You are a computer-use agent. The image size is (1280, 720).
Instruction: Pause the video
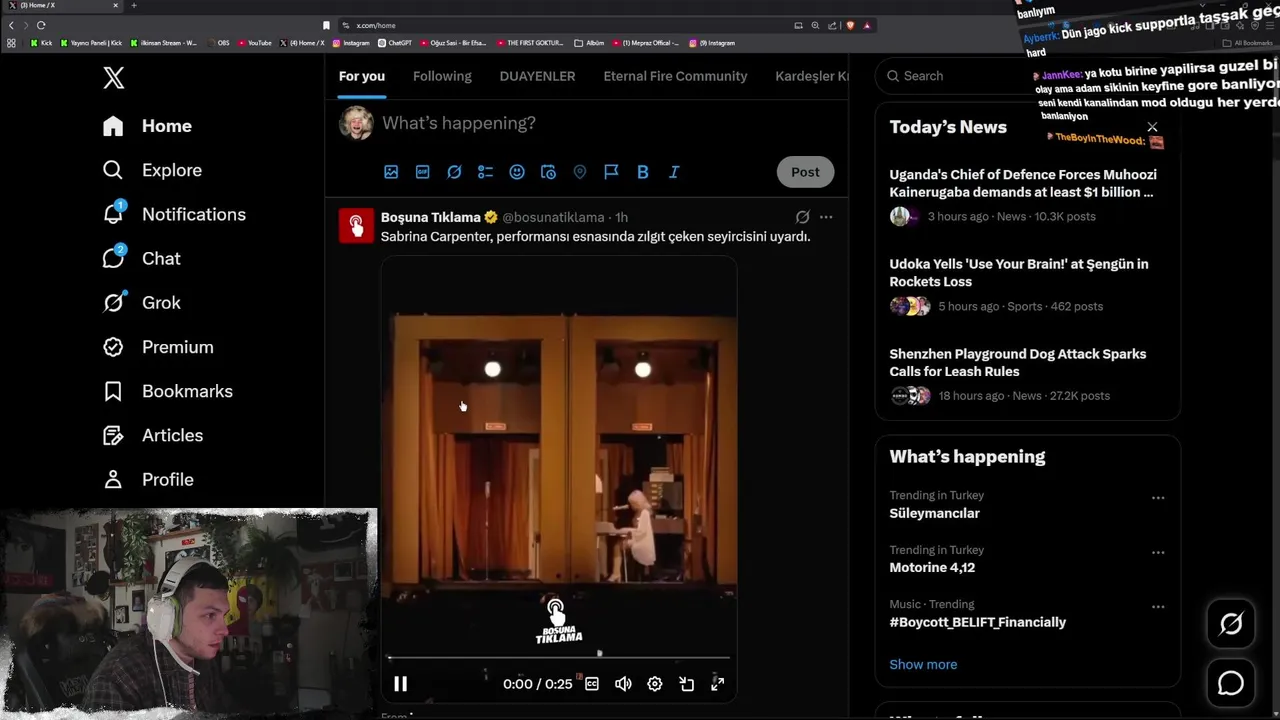pyautogui.click(x=400, y=684)
